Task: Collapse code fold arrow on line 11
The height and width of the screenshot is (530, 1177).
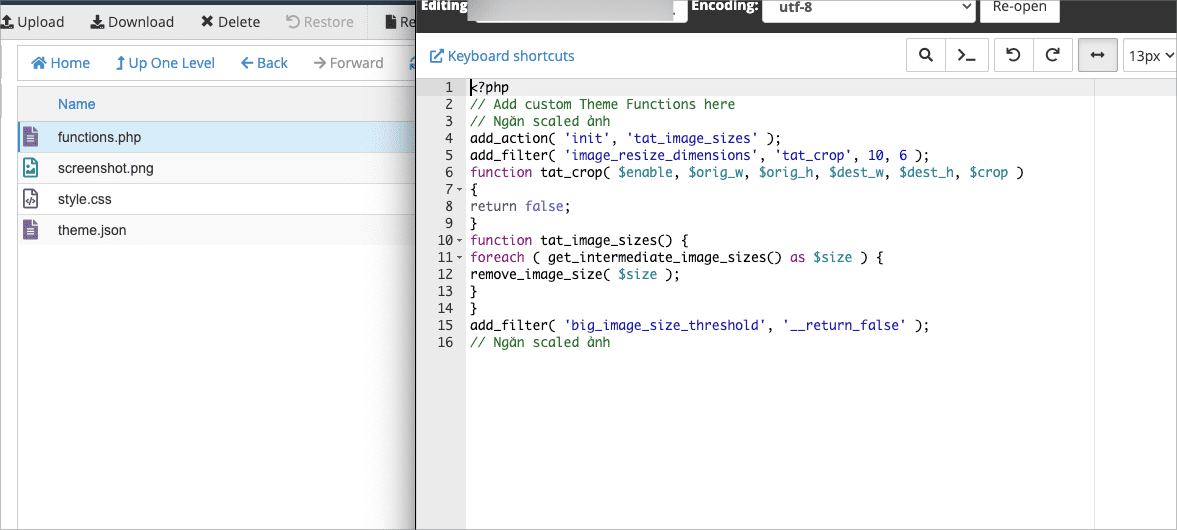Action: 459,258
